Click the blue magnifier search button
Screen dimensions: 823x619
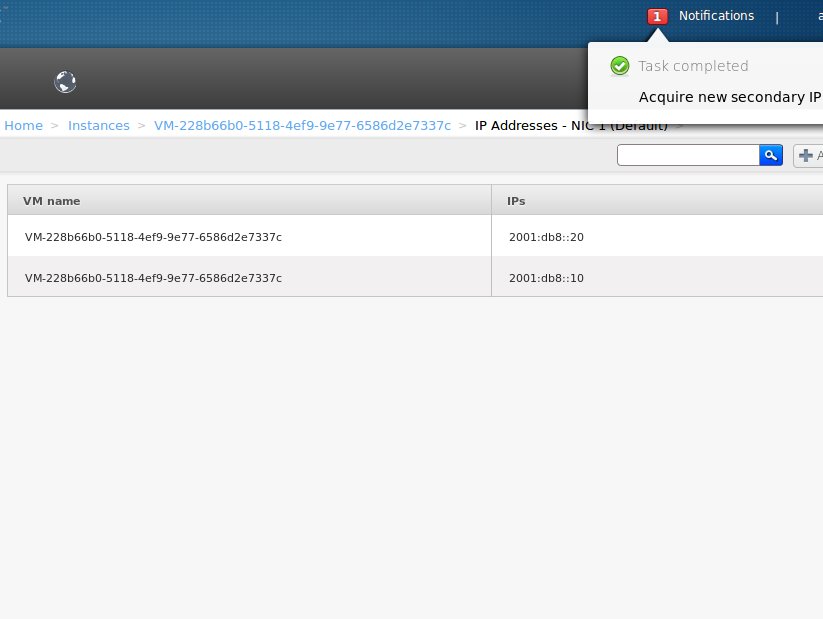(x=771, y=155)
